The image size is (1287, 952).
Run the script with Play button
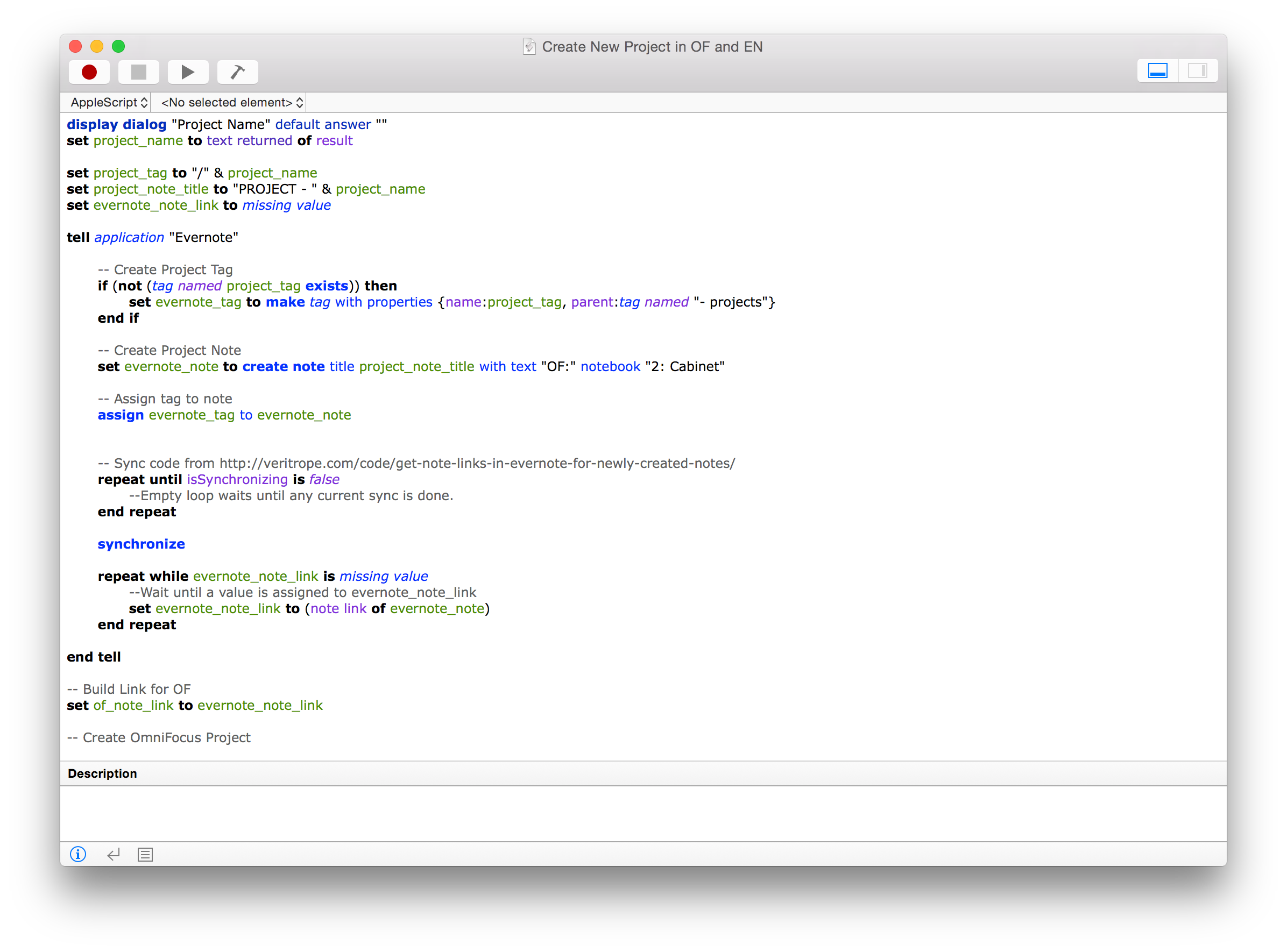[x=187, y=72]
